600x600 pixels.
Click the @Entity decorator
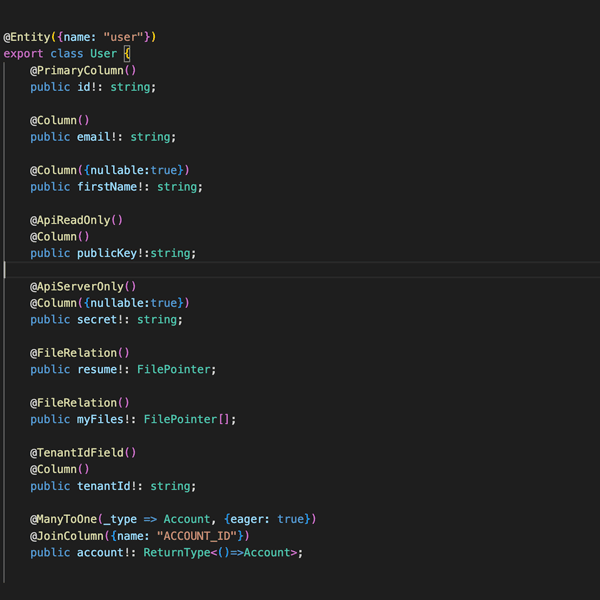click(x=26, y=37)
